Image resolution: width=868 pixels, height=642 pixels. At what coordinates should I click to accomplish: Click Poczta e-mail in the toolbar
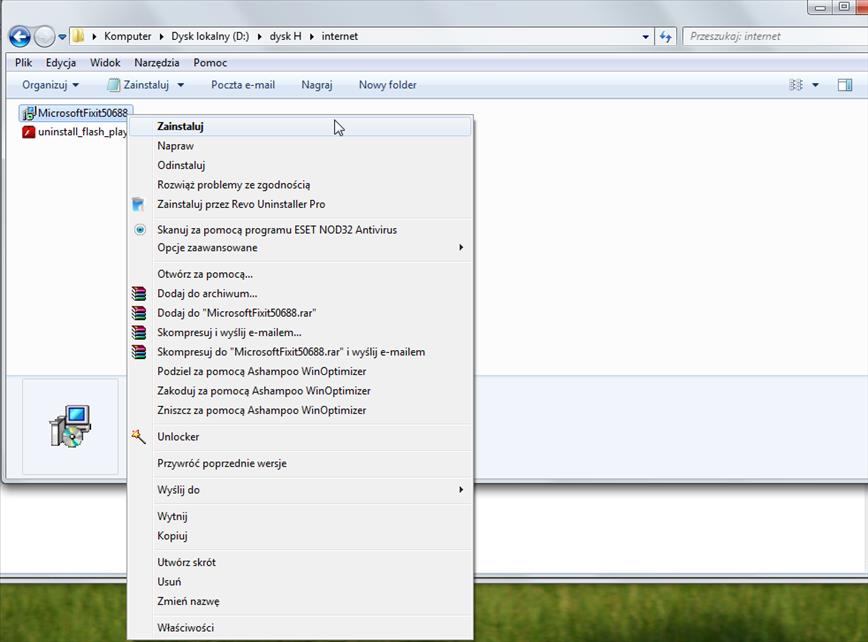243,85
